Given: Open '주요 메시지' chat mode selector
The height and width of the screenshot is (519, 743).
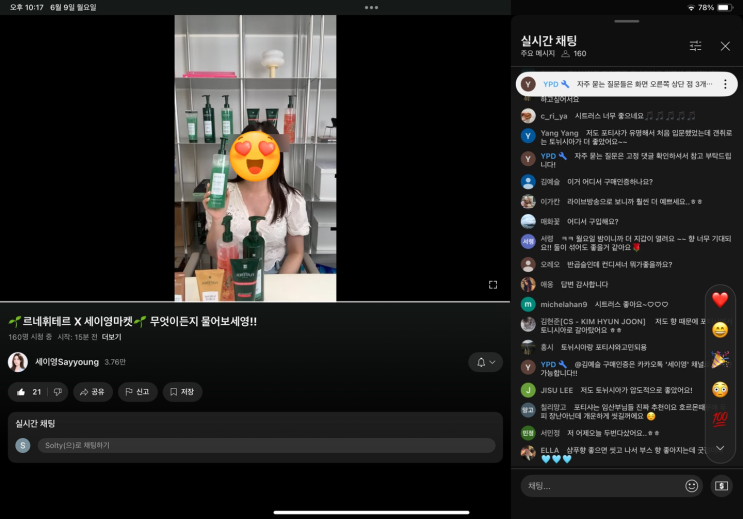Looking at the screenshot, I should pyautogui.click(x=537, y=54).
